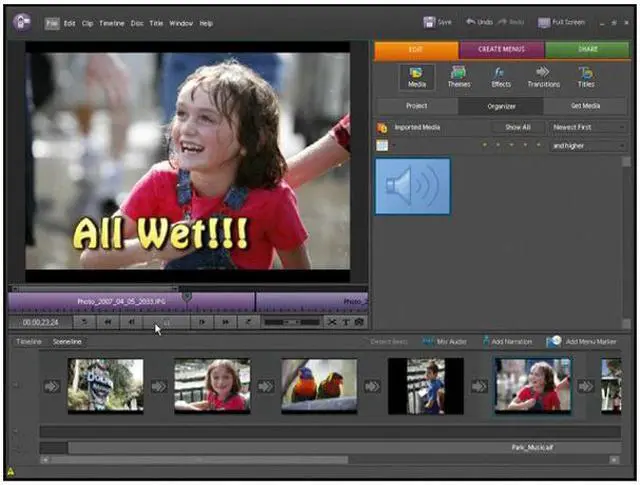Viewport: 640px width, 485px height.
Task: Click the Fast Forward button
Action: click(x=225, y=323)
